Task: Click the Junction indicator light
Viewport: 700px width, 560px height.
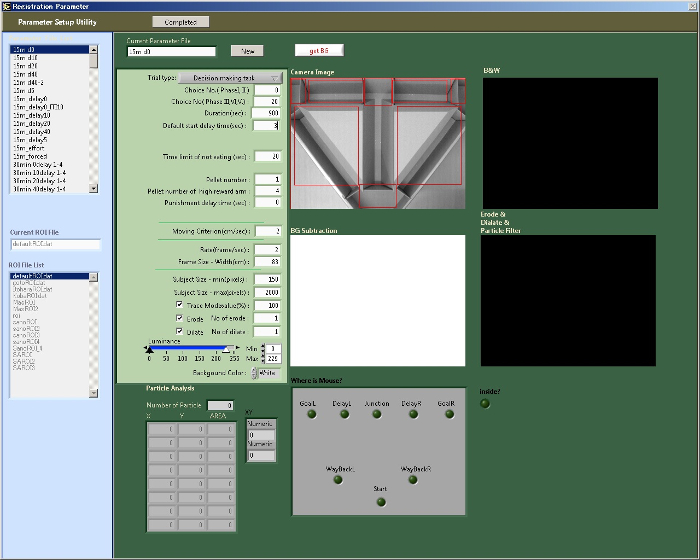Action: point(377,413)
